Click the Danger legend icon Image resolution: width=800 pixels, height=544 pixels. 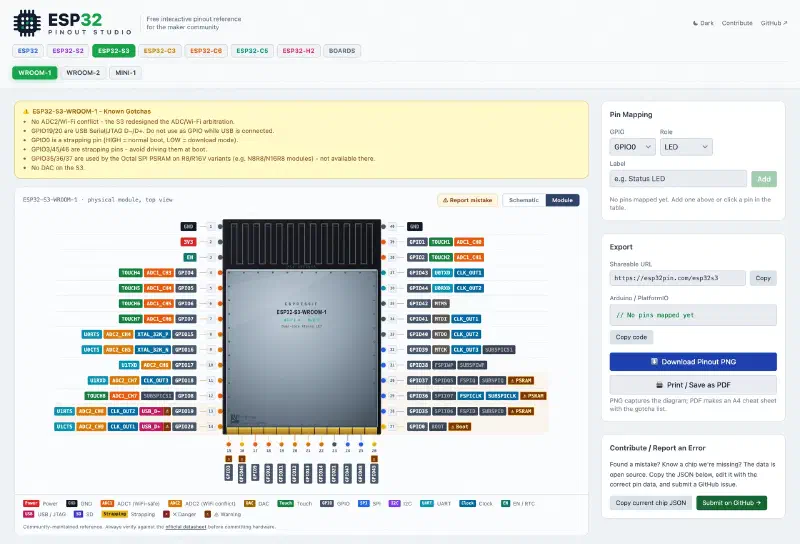166,514
